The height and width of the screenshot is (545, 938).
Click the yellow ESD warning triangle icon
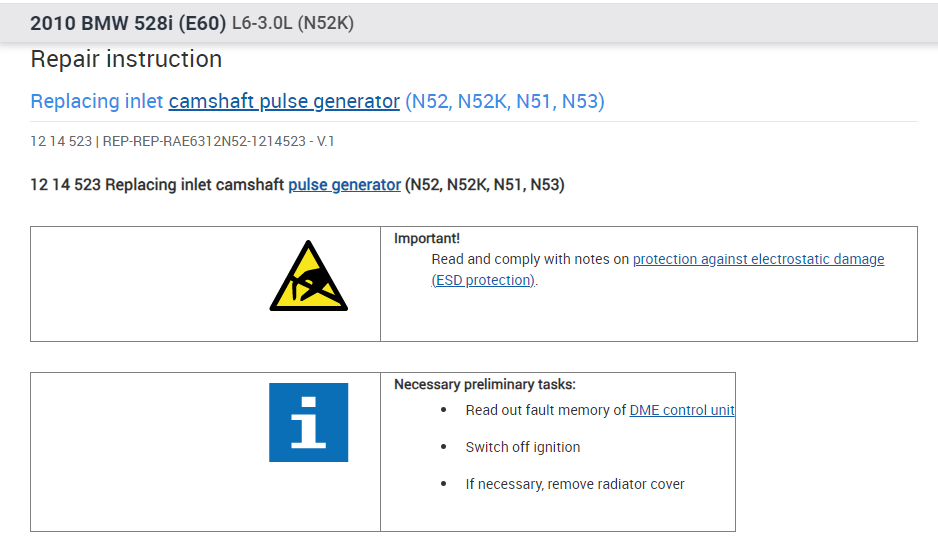(308, 276)
